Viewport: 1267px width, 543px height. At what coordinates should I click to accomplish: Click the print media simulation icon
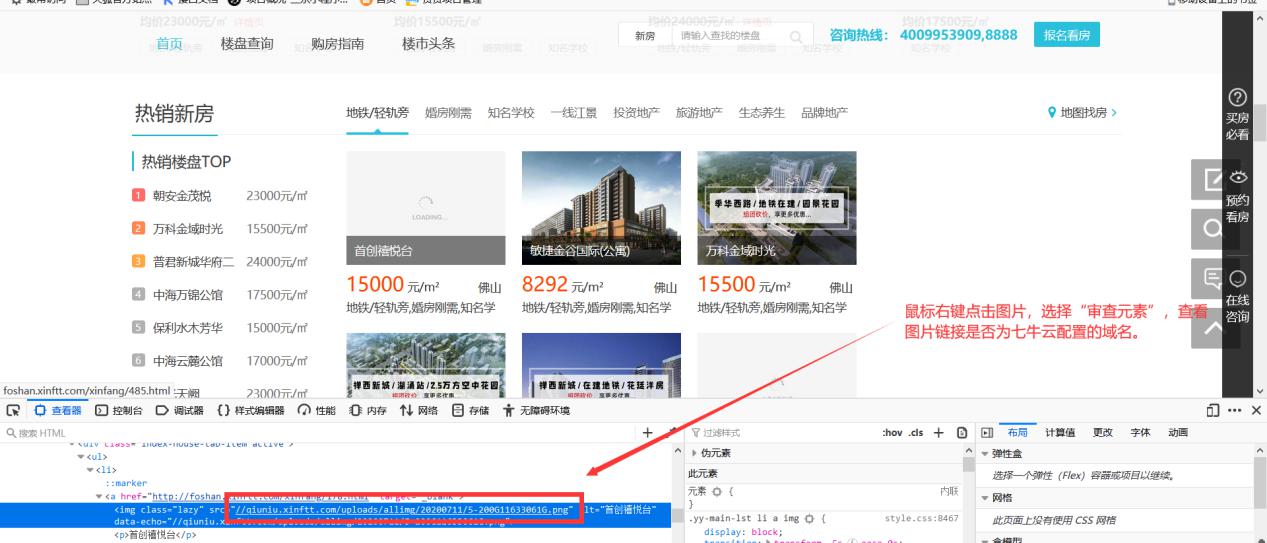pyautogui.click(x=961, y=432)
